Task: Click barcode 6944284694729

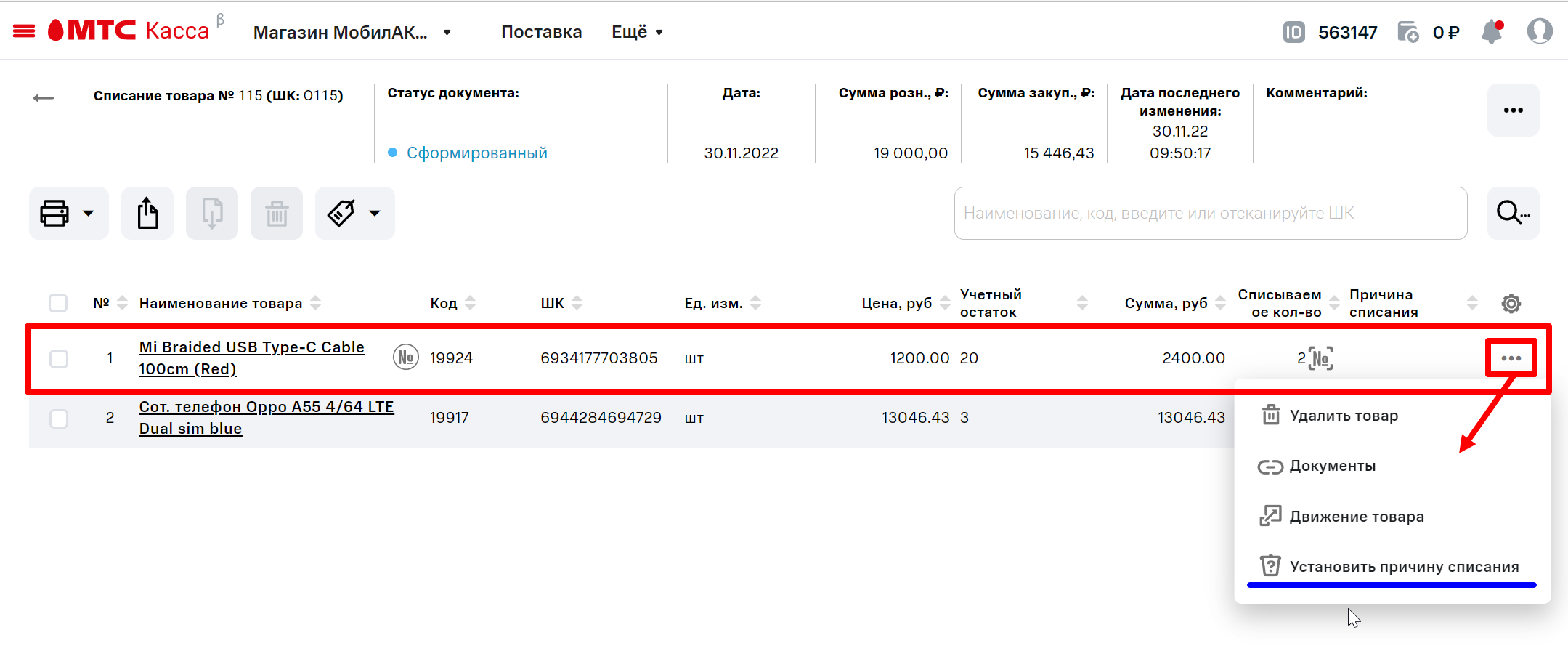Action: click(601, 417)
